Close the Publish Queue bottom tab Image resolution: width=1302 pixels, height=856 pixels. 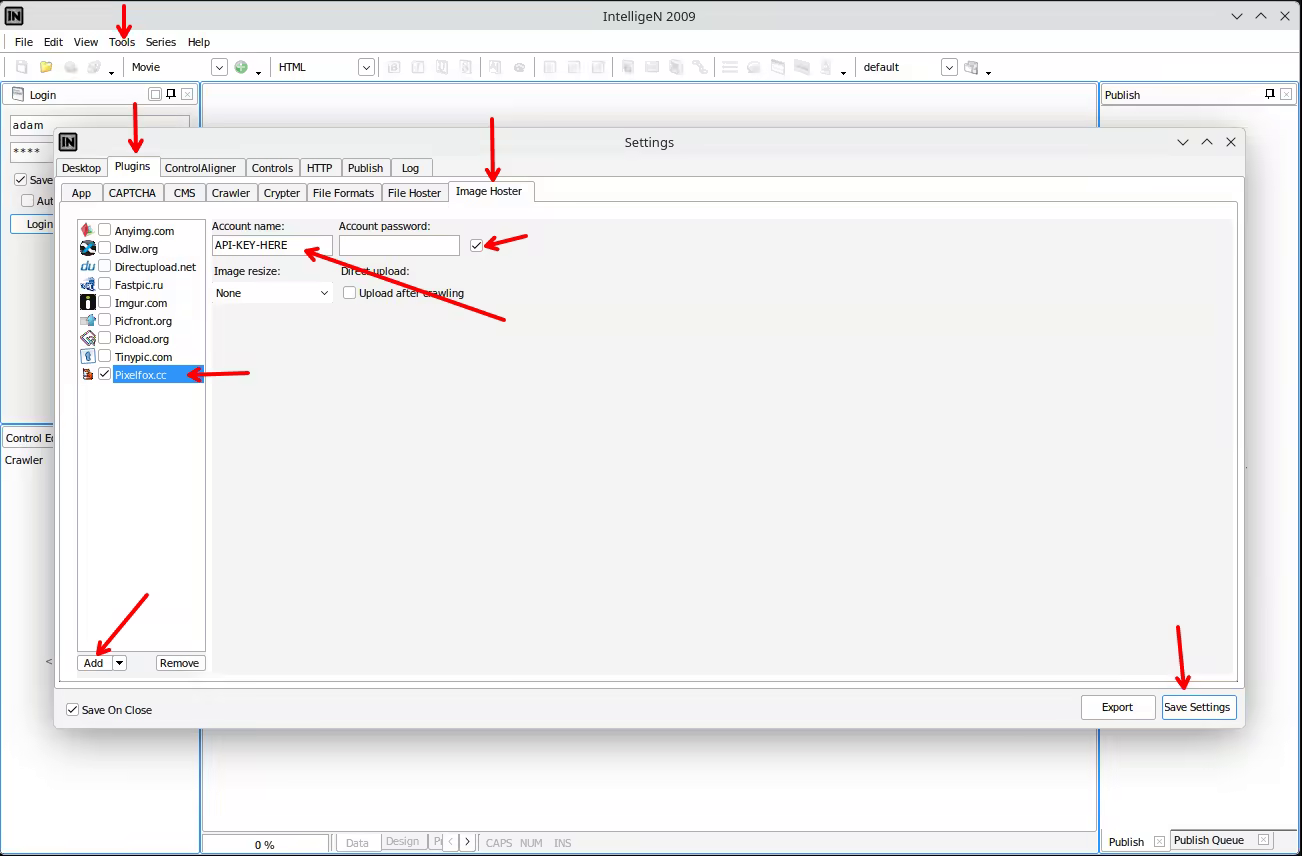click(1263, 840)
